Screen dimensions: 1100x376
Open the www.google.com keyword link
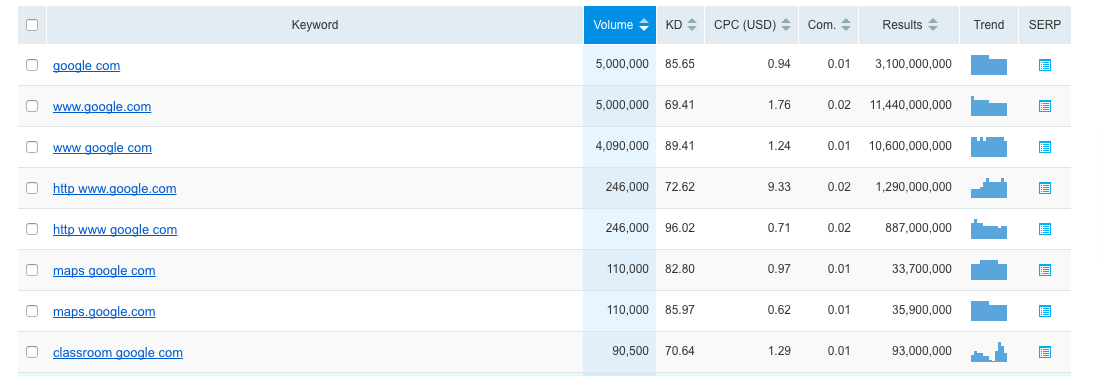pyautogui.click(x=102, y=107)
